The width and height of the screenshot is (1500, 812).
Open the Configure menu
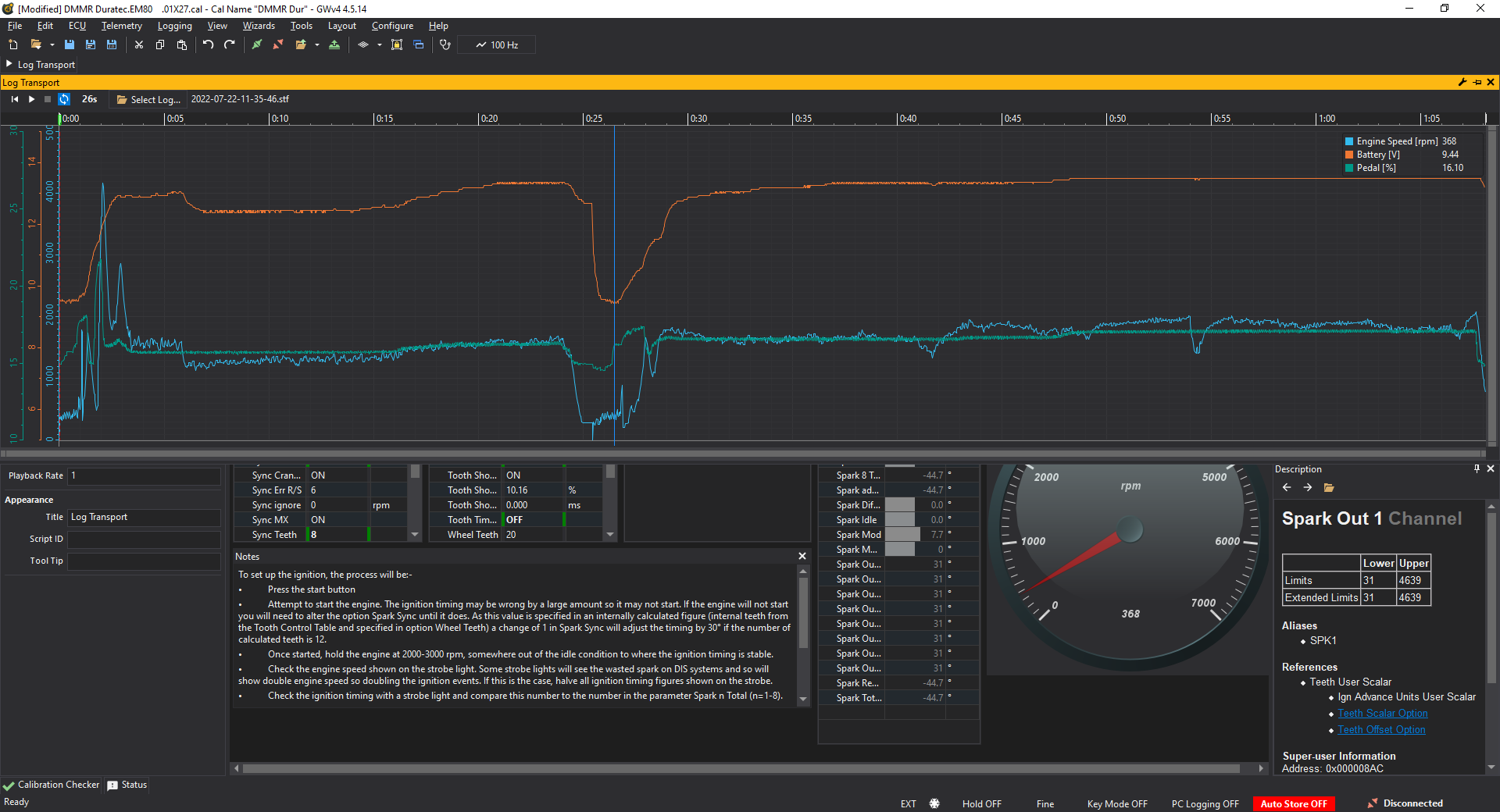pyautogui.click(x=392, y=26)
